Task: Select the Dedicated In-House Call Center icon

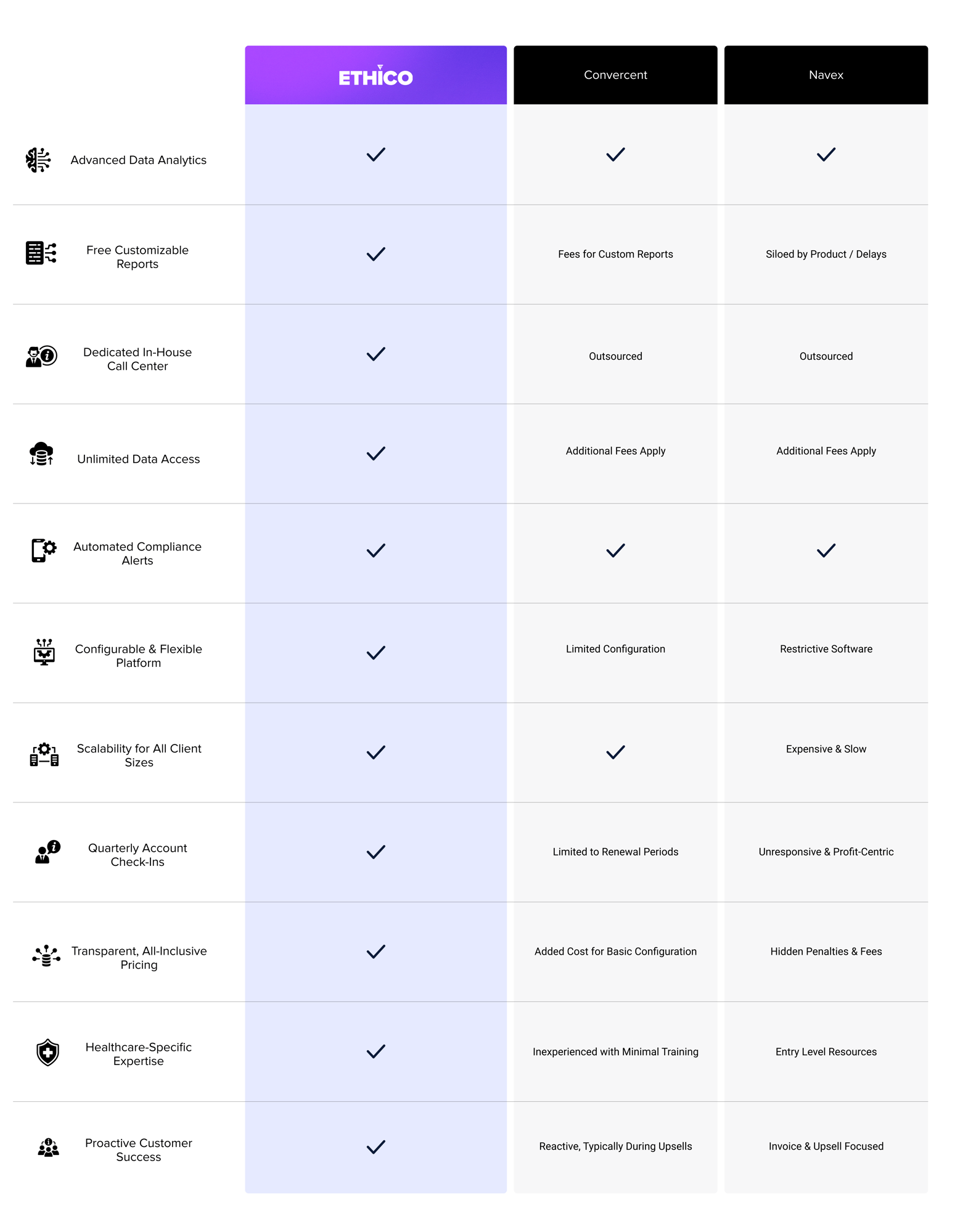Action: 41,356
